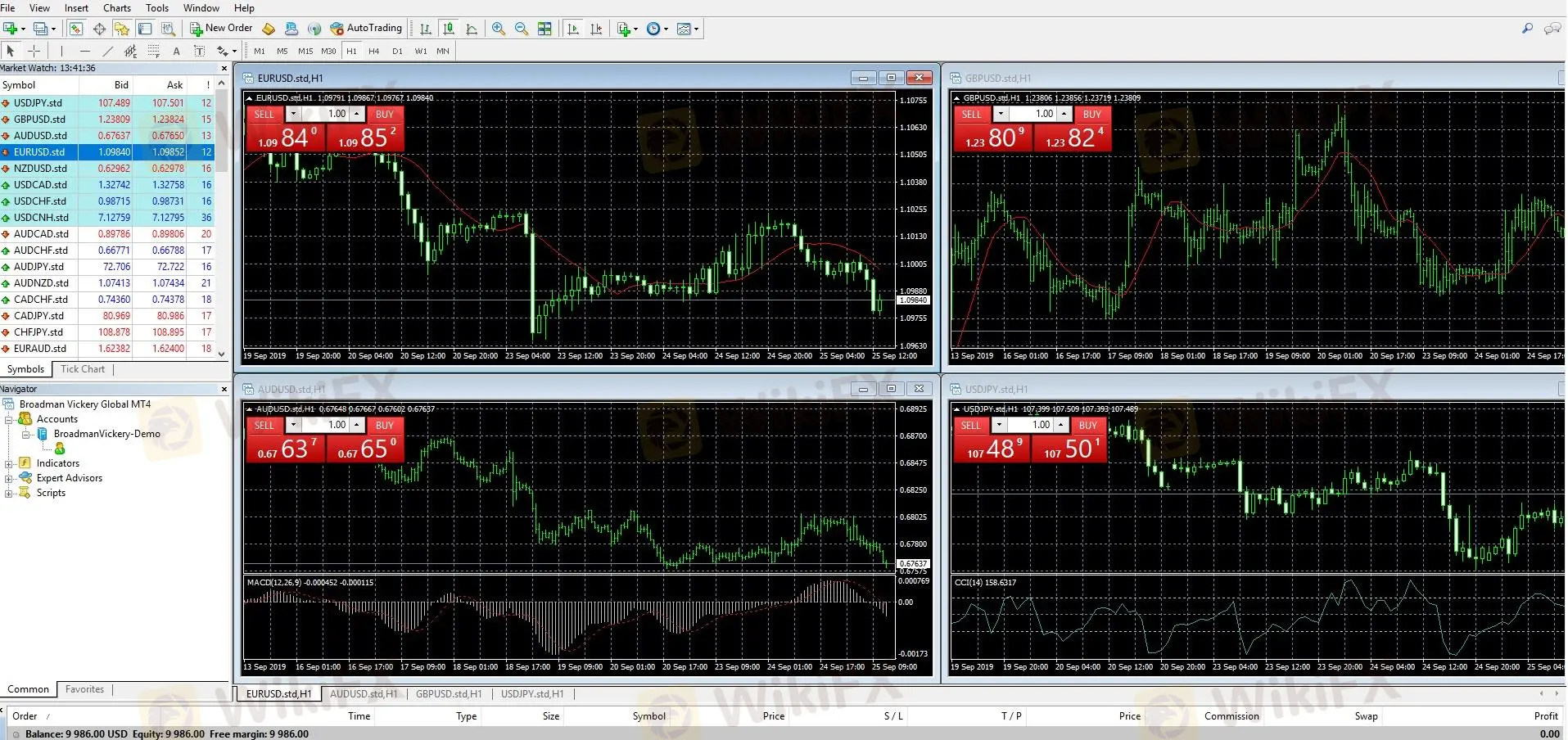Switch timeframe to H4
Viewport: 1568px width, 740px height.
373,51
